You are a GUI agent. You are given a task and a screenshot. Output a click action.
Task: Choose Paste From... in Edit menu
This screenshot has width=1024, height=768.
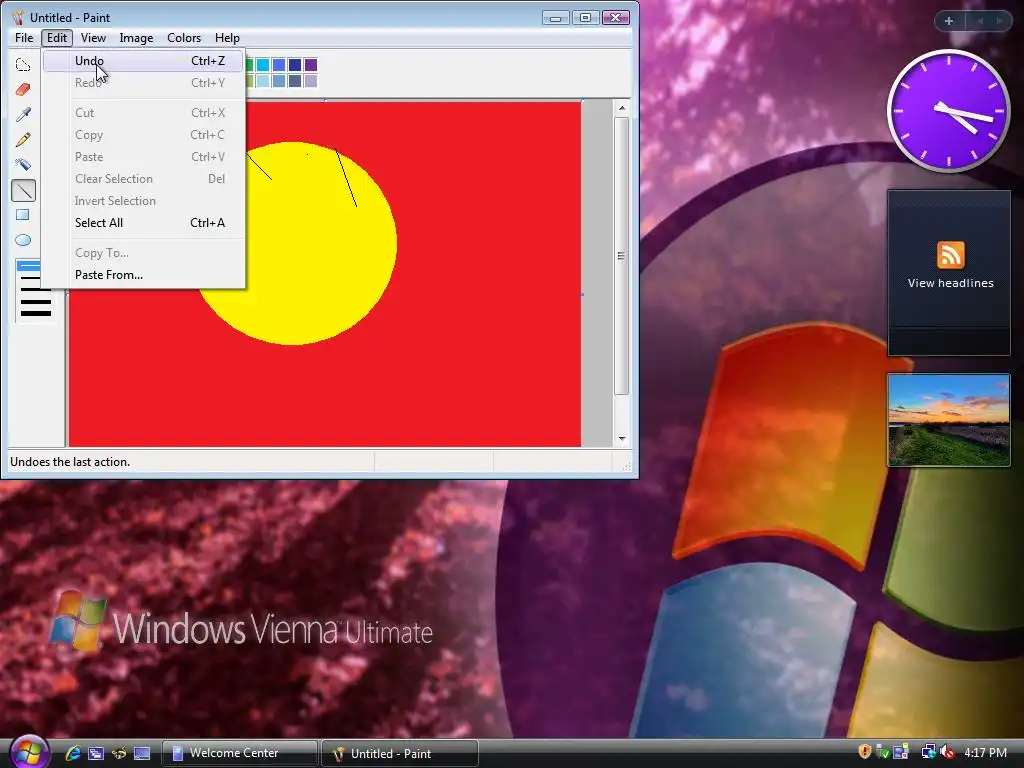tap(144, 275)
